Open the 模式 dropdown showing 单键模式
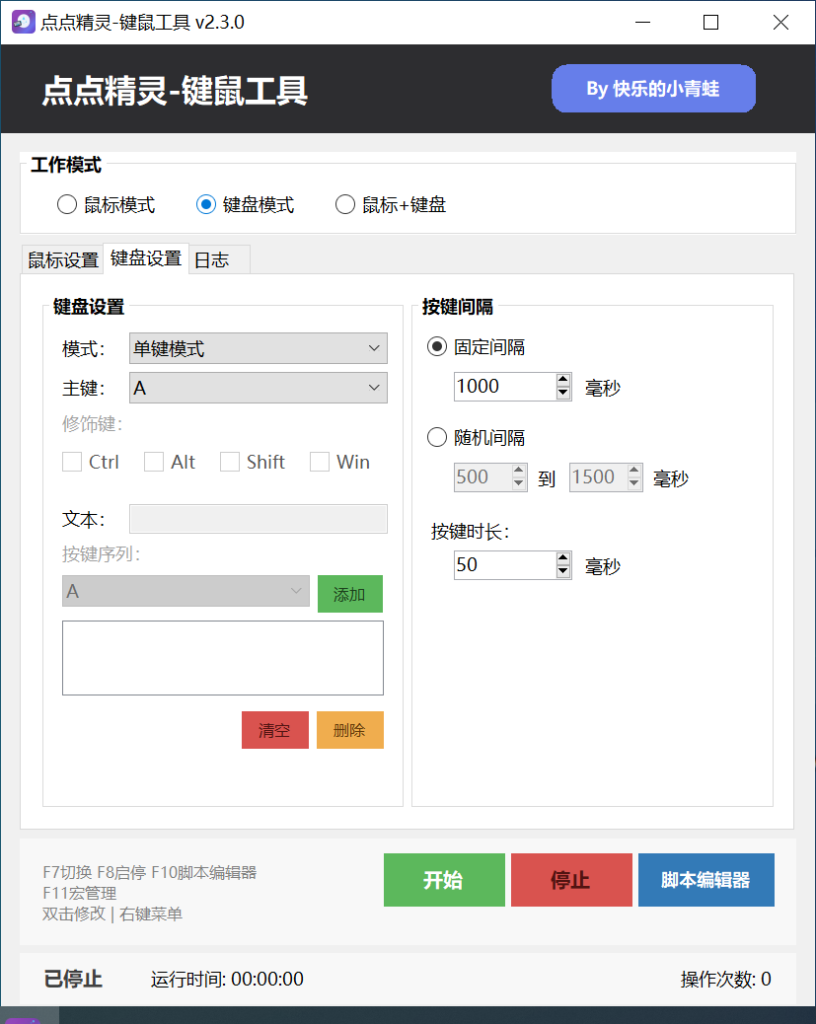The image size is (816, 1024). [257, 347]
